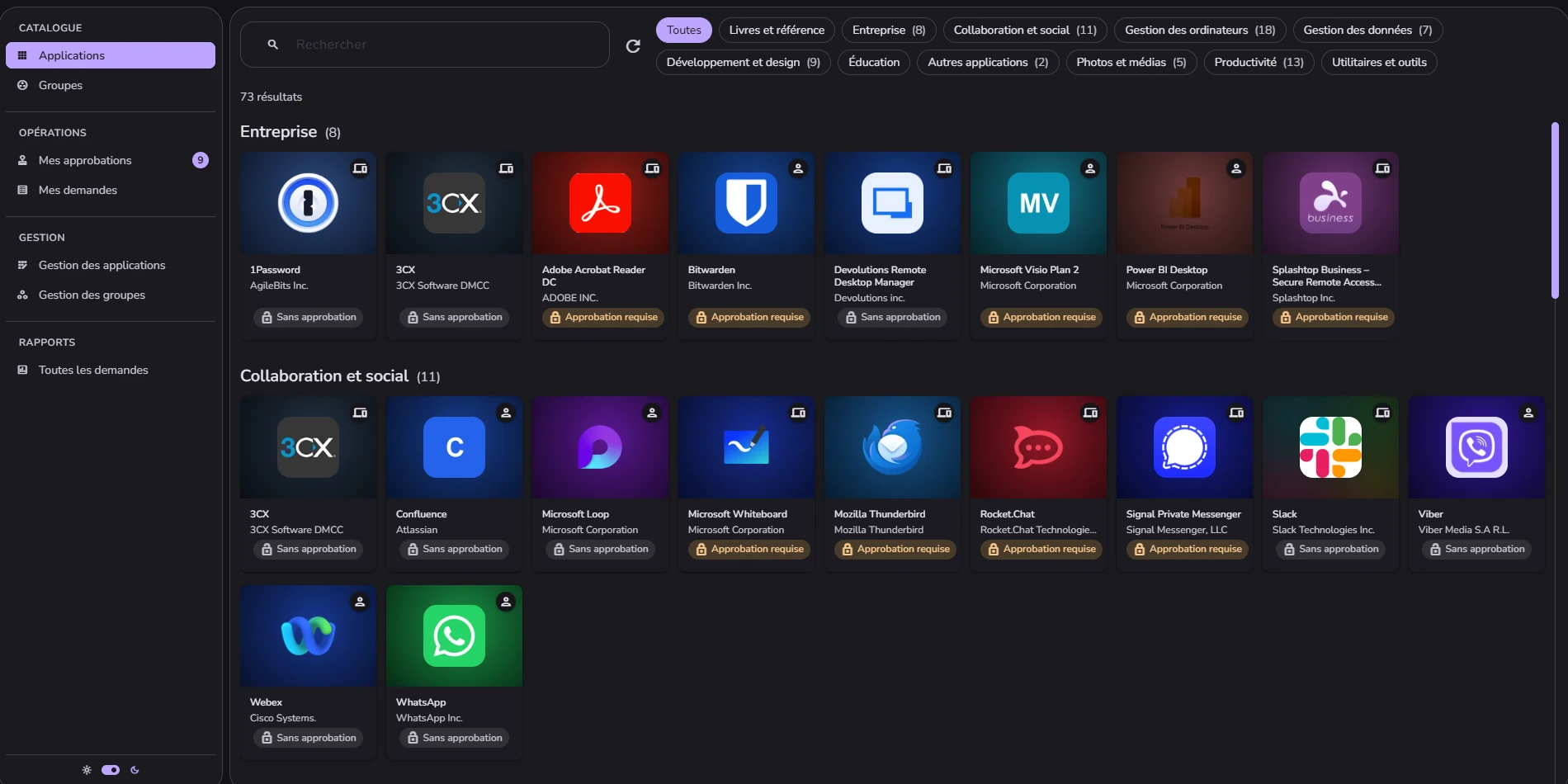This screenshot has width=1568, height=784.
Task: Click the vertical scrollbar of the catalogue
Action: point(1555,210)
